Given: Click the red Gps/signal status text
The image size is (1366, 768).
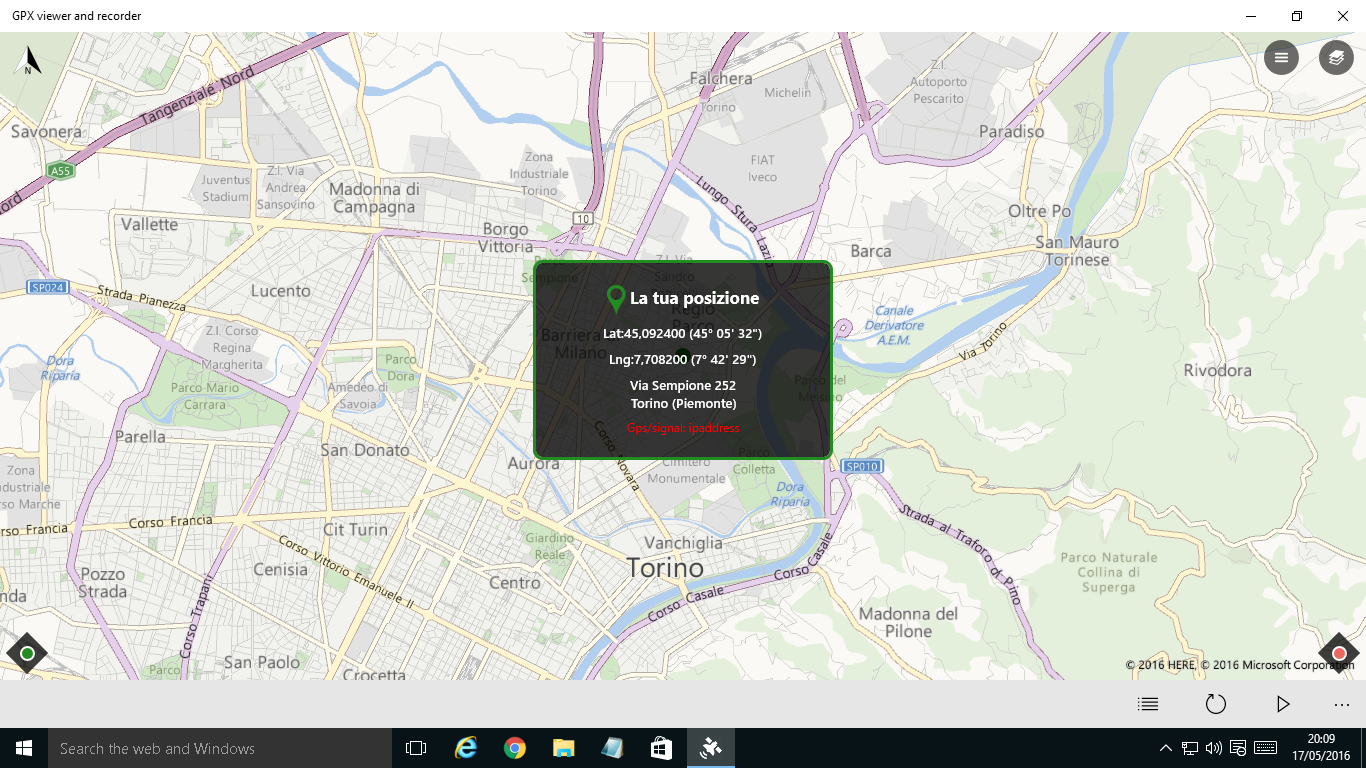Looking at the screenshot, I should pos(683,428).
